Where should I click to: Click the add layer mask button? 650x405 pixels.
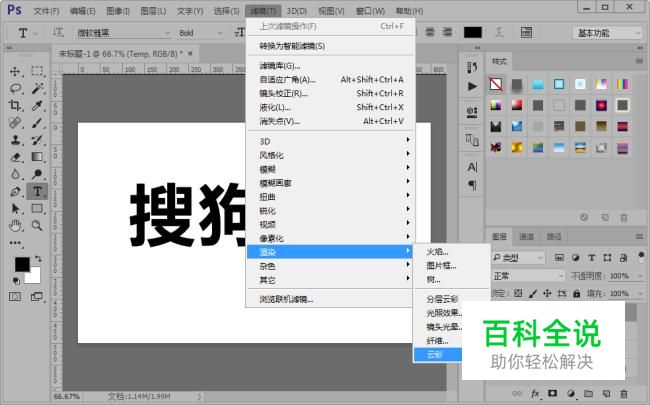553,393
